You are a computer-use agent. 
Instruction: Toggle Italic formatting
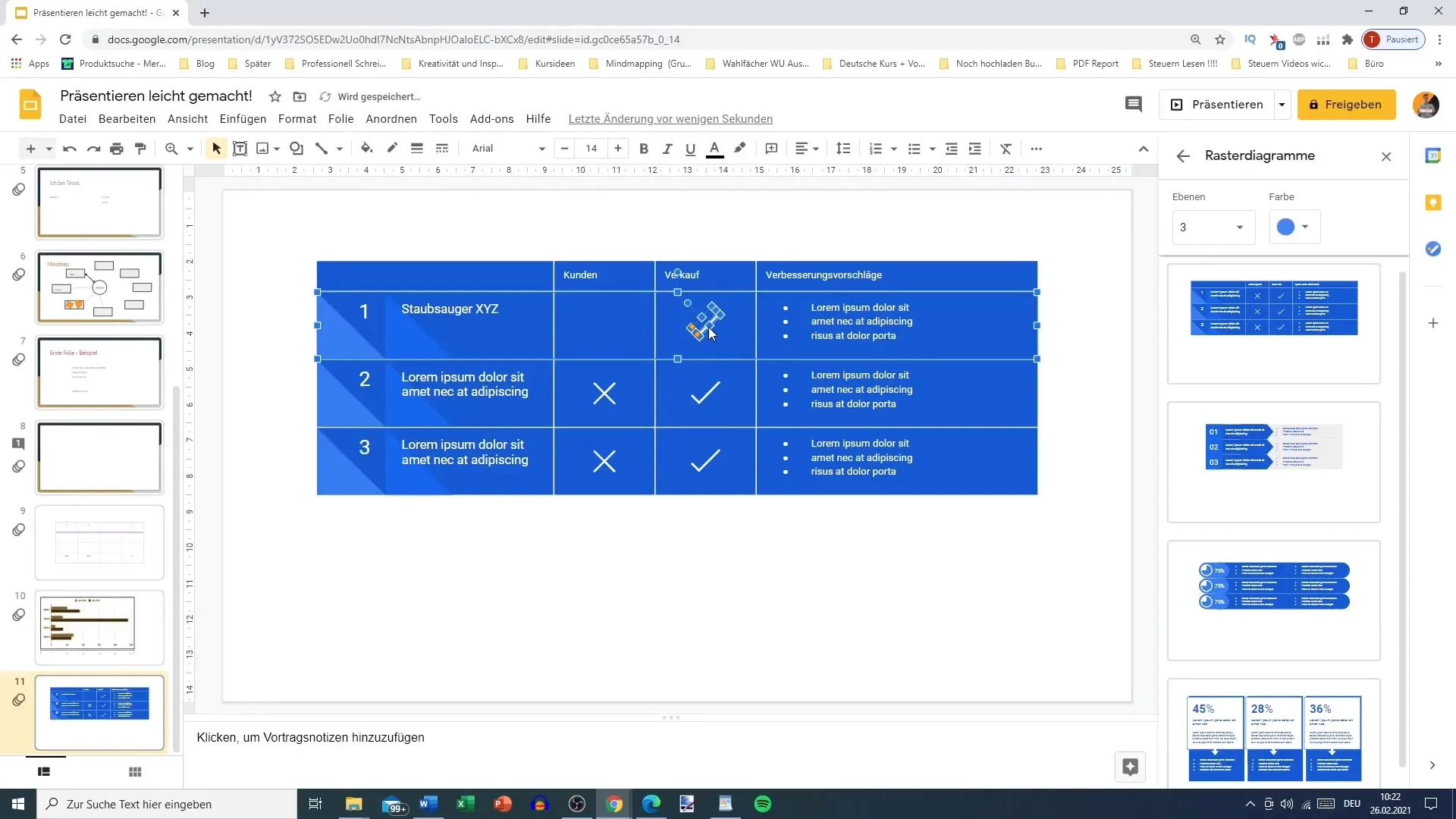point(667,149)
